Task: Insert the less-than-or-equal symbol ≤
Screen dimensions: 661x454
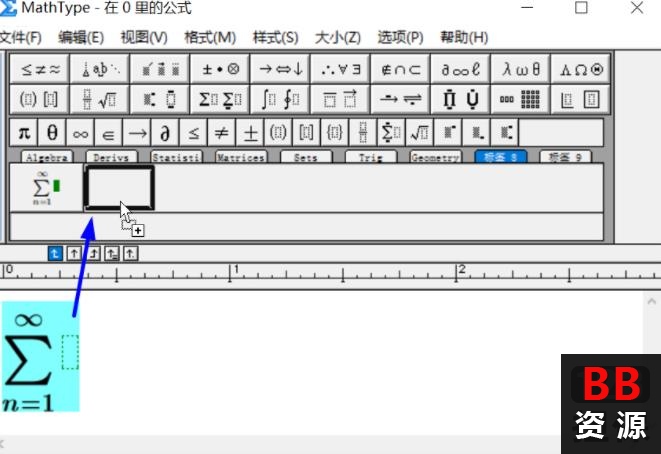Action: (193, 133)
